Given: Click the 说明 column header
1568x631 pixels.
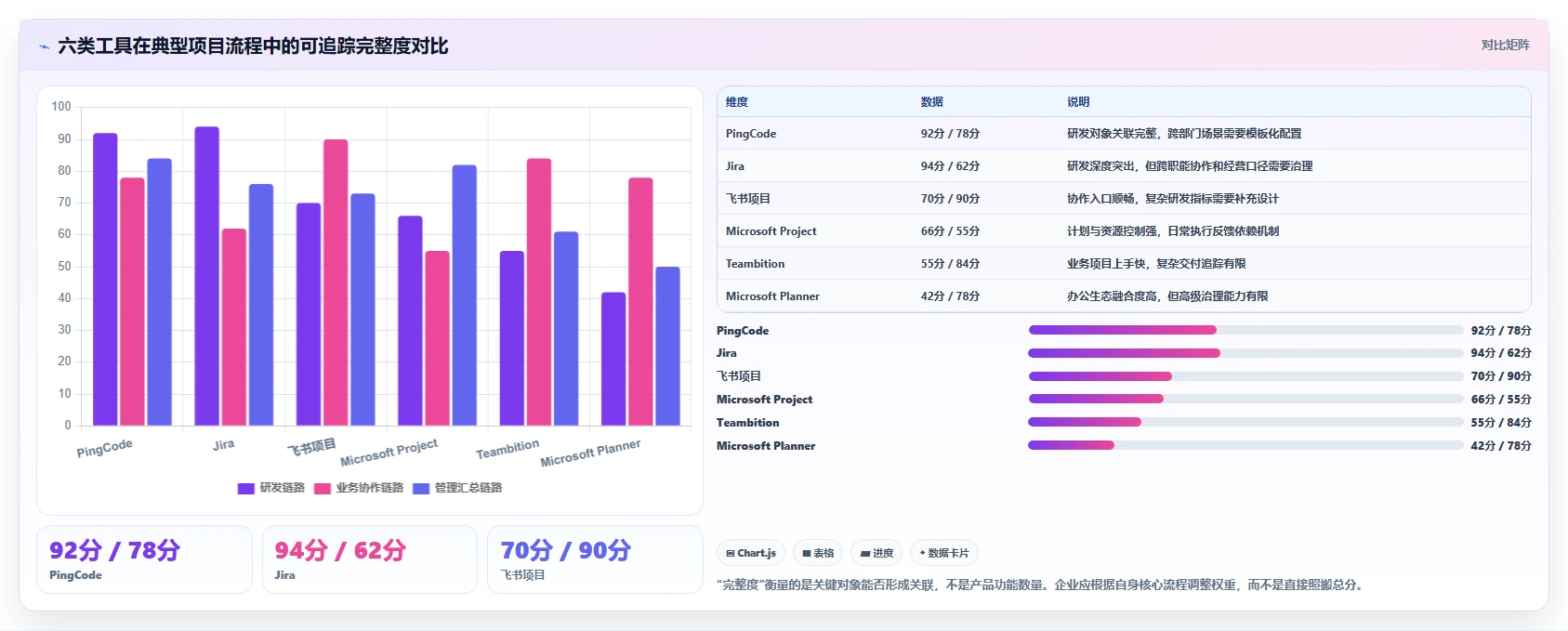Looking at the screenshot, I should coord(1078,102).
